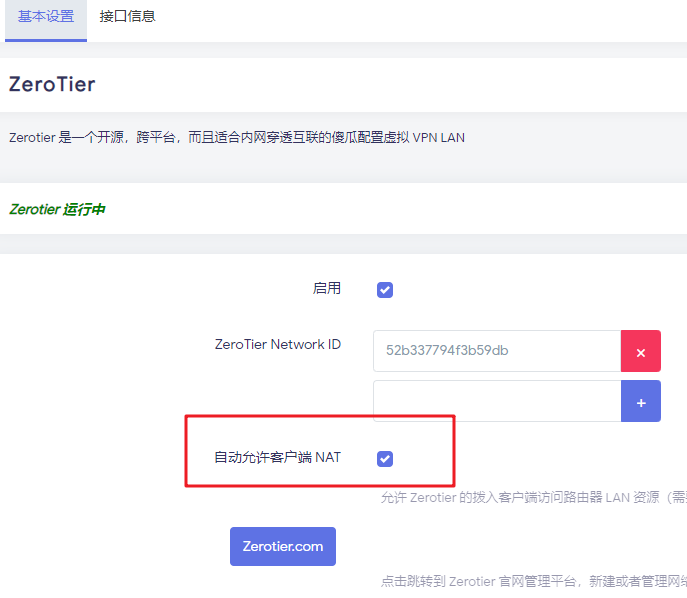Screen dimensions: 687x598
Task: Click the blue underline beneath 基本设置 tab
Action: (x=46, y=40)
